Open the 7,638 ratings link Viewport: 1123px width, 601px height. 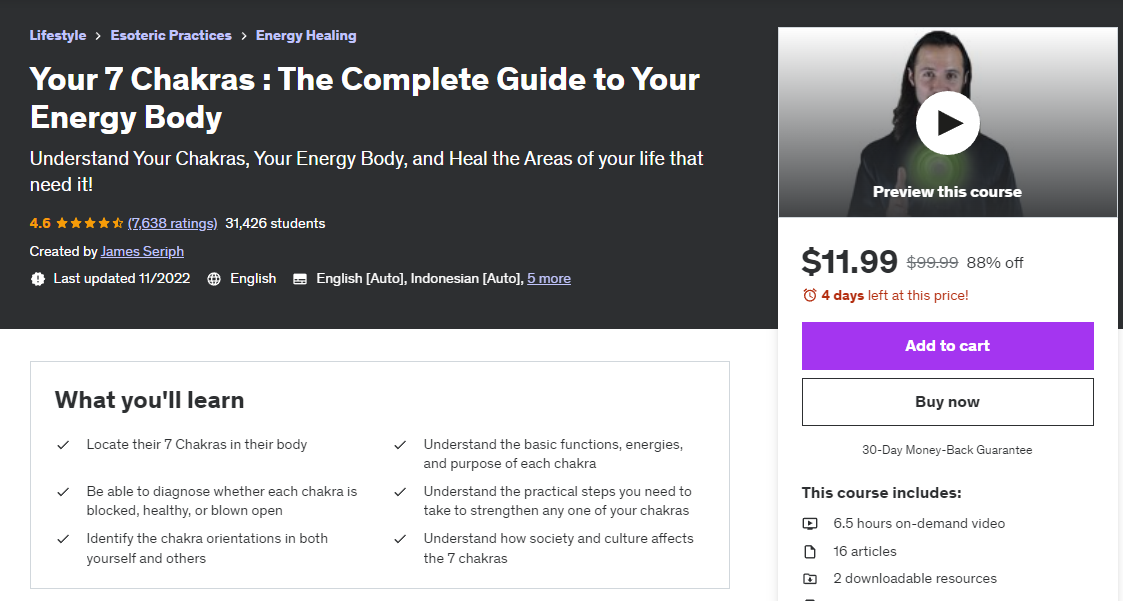click(172, 223)
